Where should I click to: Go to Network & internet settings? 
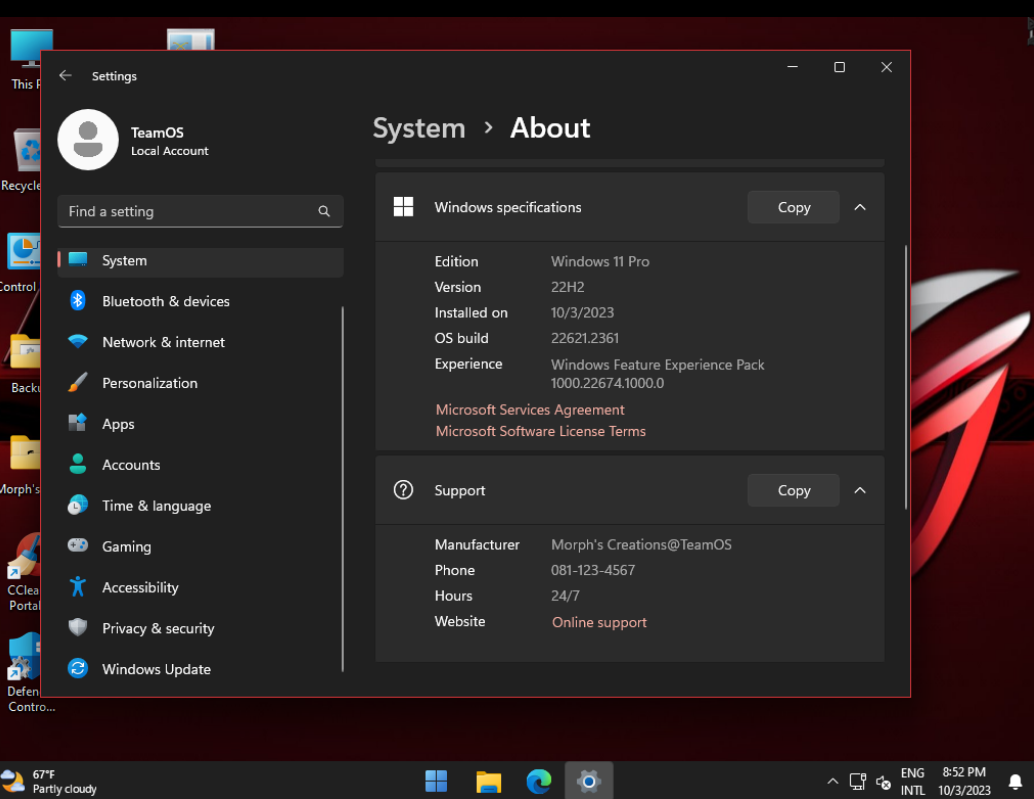click(200, 342)
